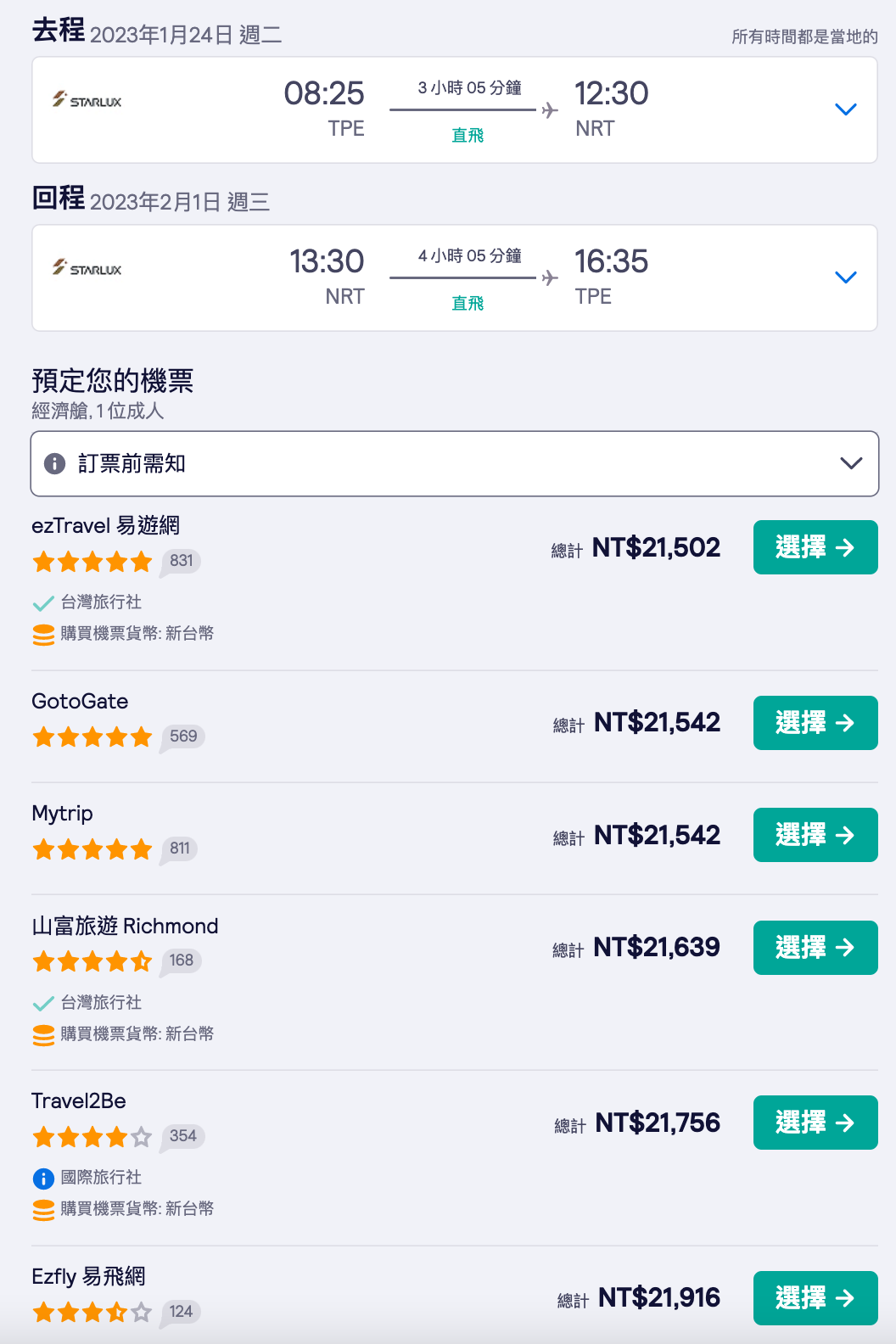Viewport: 896px width, 1344px height.
Task: Click the coin icon under 山富旅遊 Richmond
Action: pos(43,1035)
